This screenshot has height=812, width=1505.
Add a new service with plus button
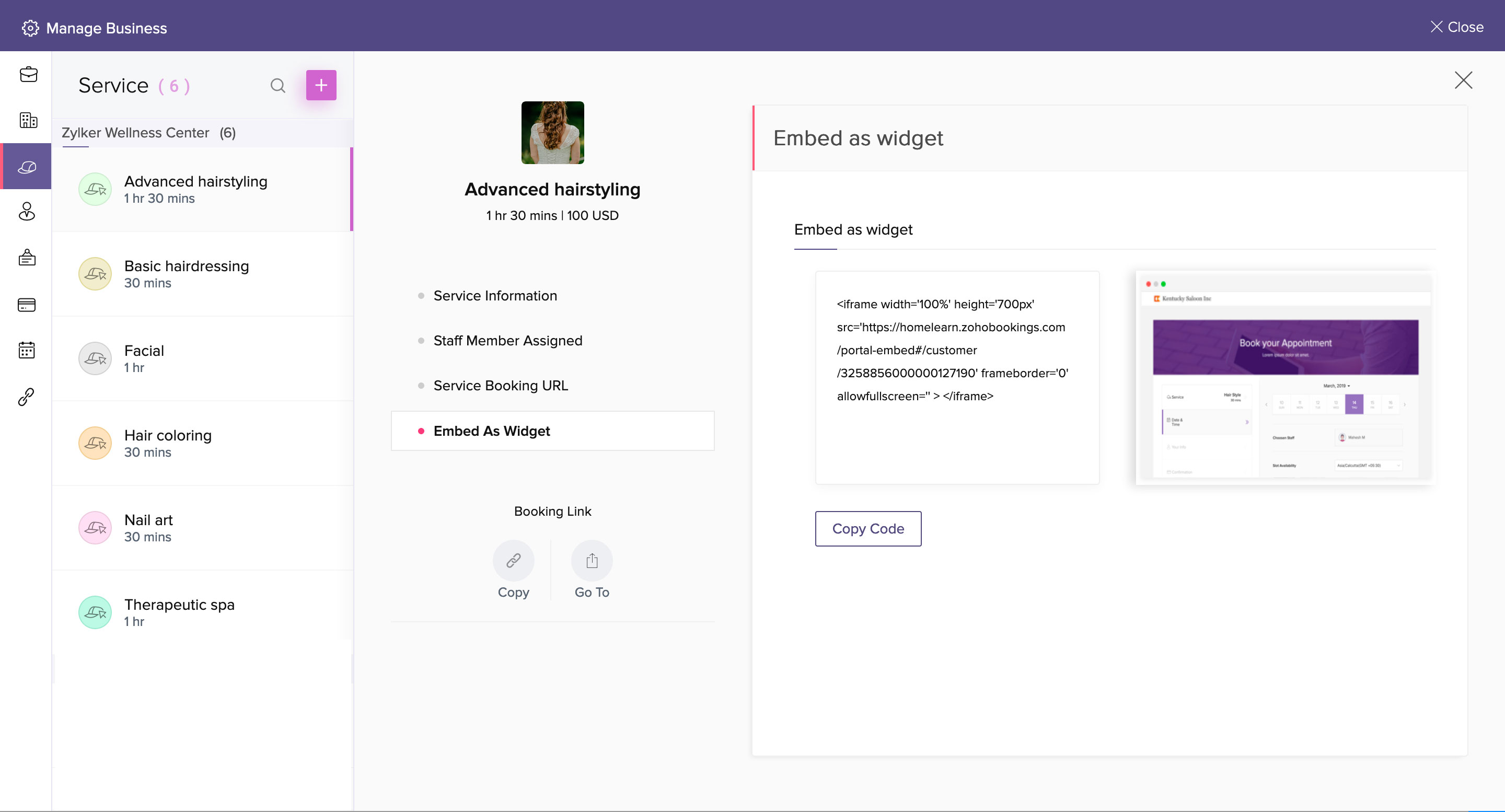tap(321, 85)
